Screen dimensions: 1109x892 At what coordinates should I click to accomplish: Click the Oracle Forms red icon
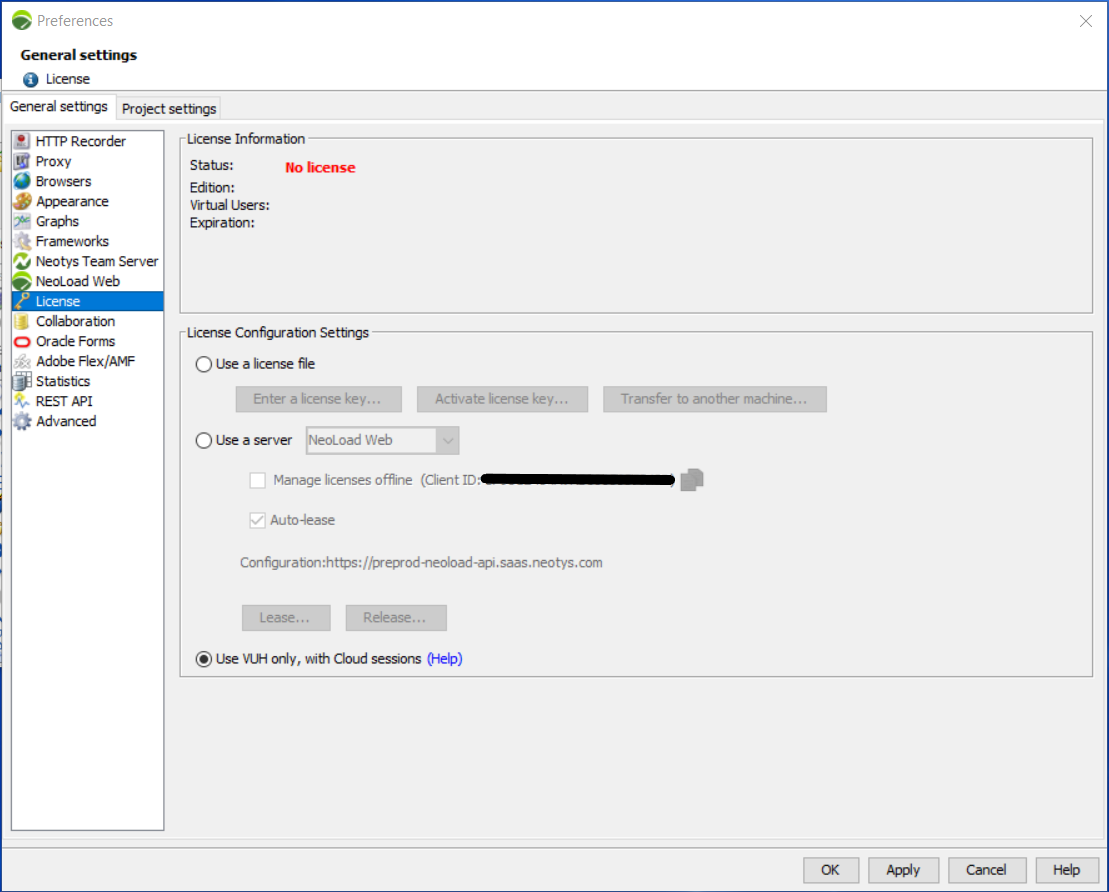click(22, 341)
